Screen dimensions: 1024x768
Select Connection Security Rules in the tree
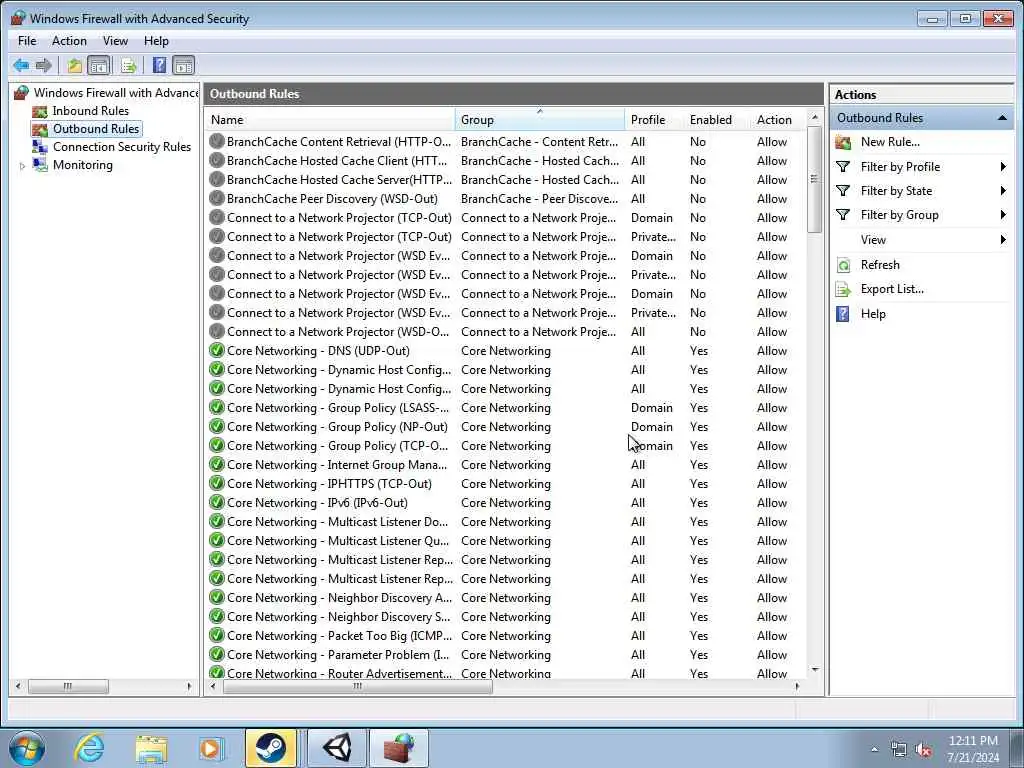121,147
